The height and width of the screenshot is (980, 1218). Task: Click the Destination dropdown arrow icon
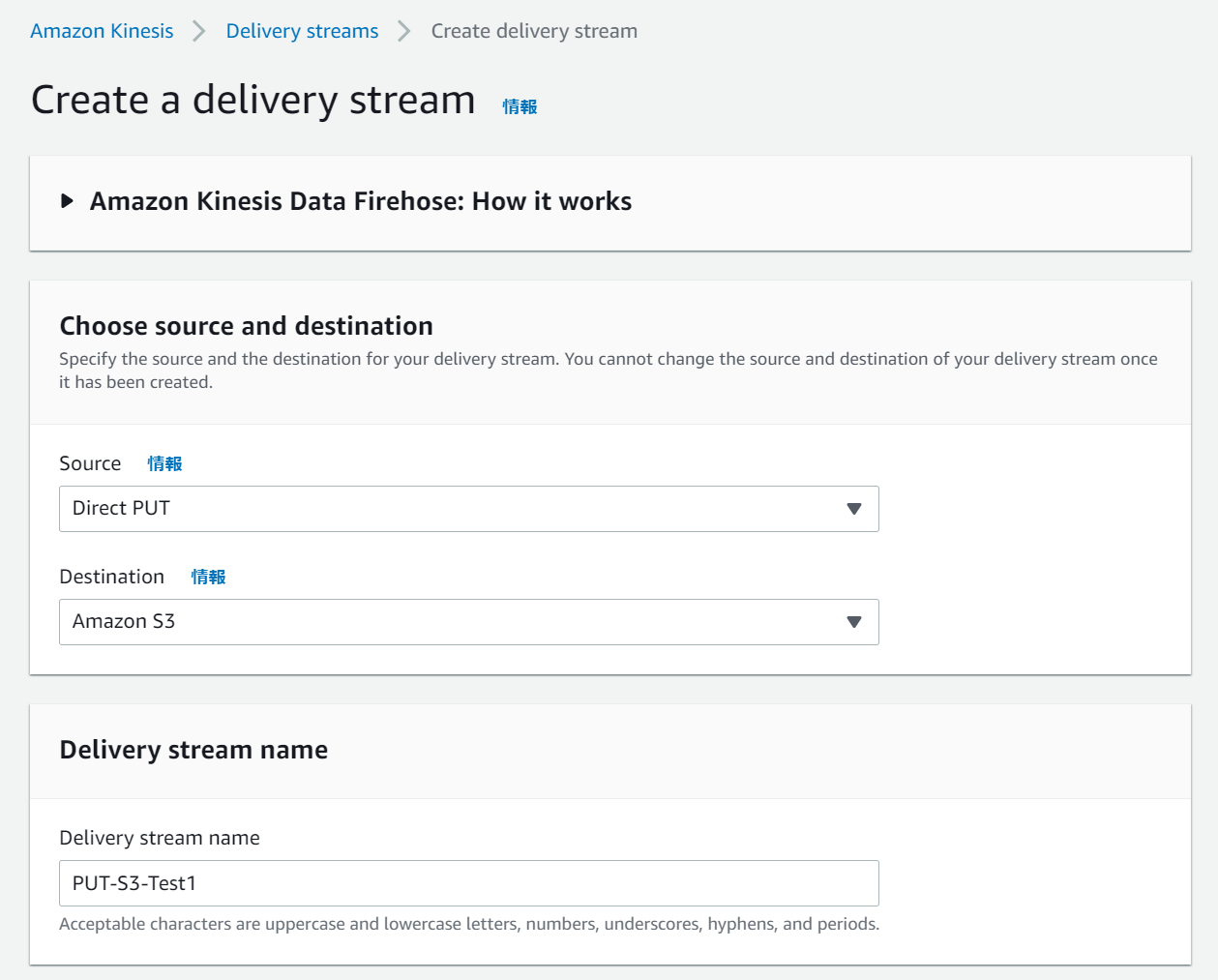pos(854,622)
